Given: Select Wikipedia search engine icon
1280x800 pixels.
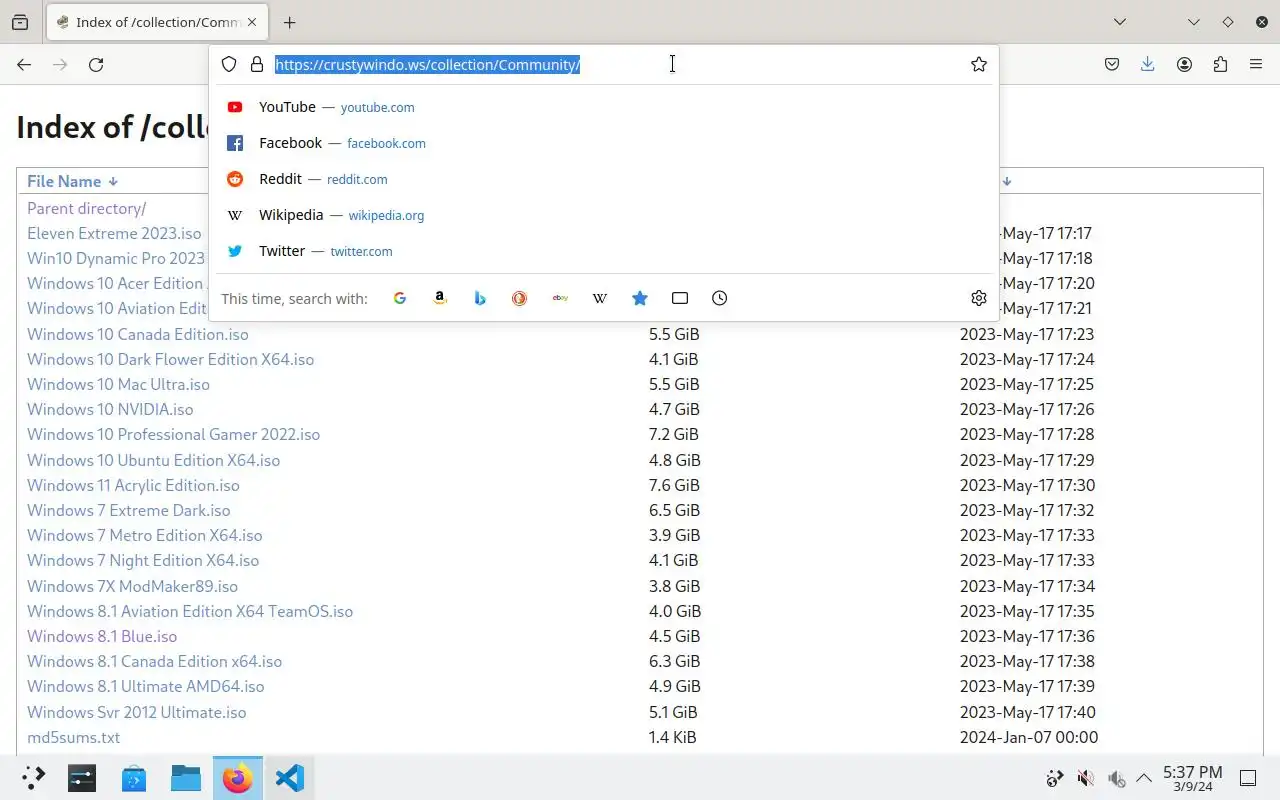Looking at the screenshot, I should pos(600,298).
